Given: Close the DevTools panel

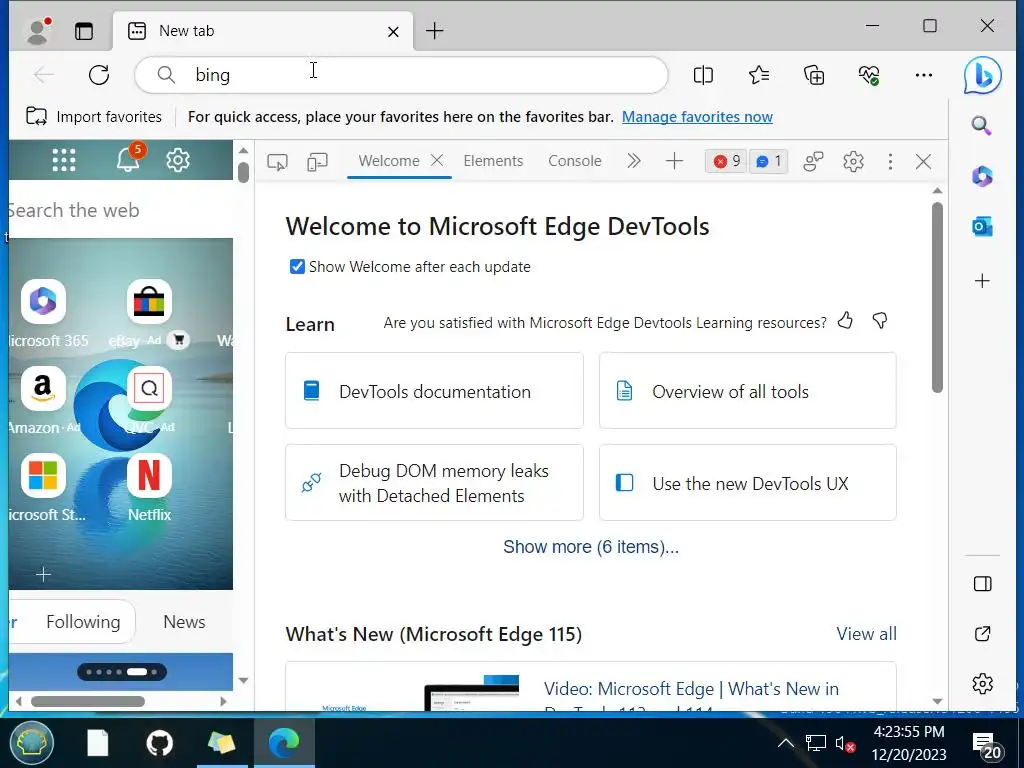Looking at the screenshot, I should (923, 161).
